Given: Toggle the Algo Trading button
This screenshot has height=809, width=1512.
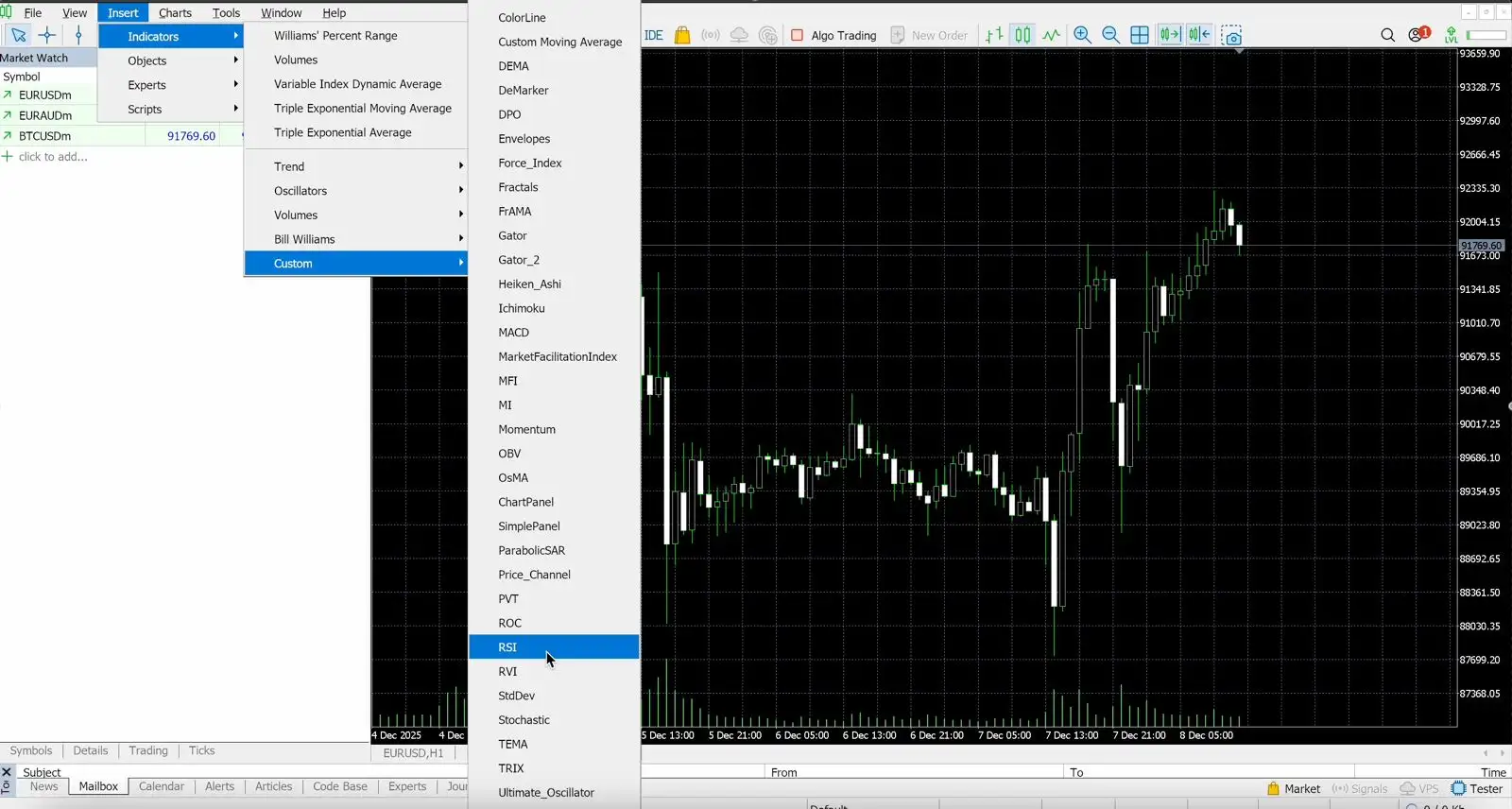Looking at the screenshot, I should point(833,35).
